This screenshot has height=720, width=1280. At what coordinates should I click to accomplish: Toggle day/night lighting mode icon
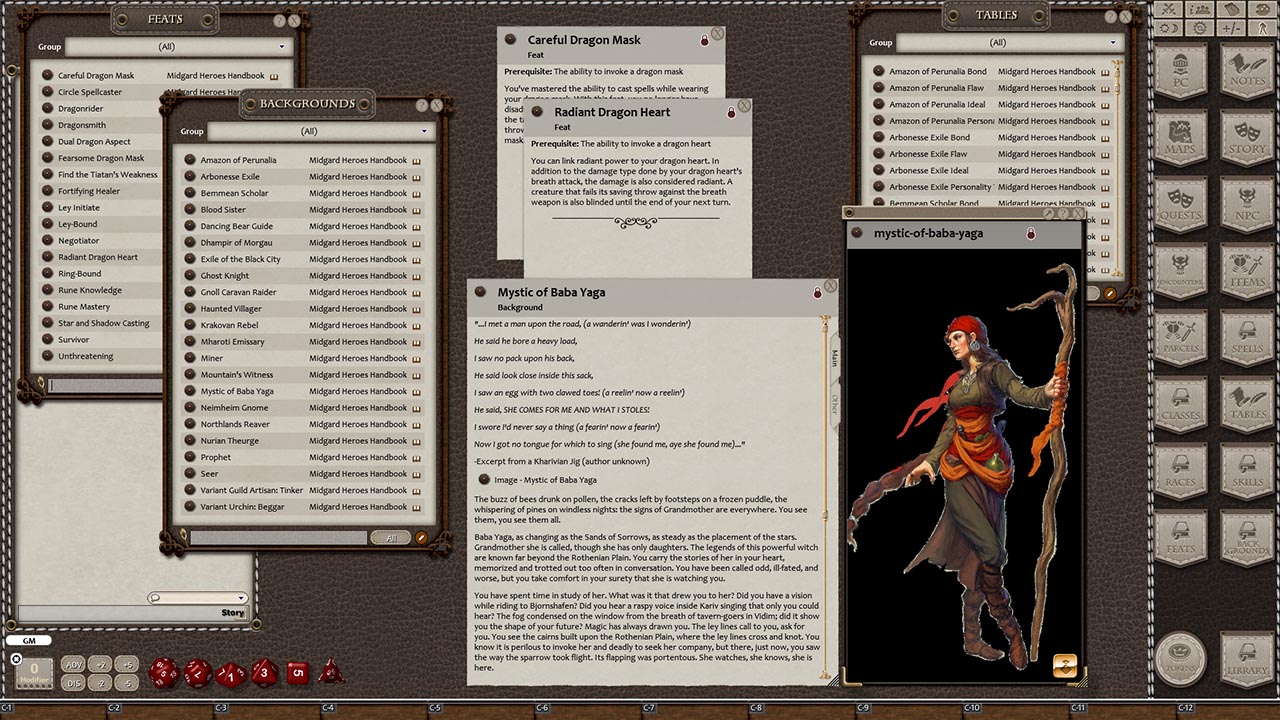coord(1167,28)
